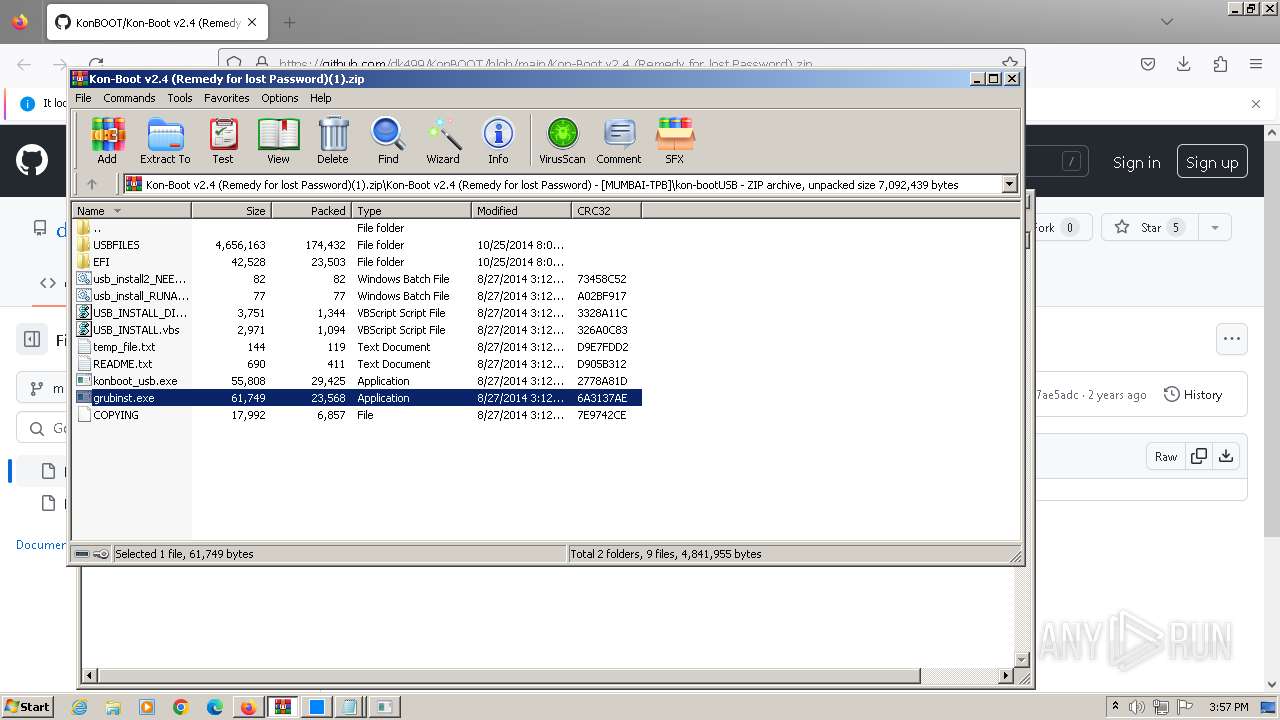Open the Help menu
Viewport: 1280px width, 720px height.
coord(320,98)
